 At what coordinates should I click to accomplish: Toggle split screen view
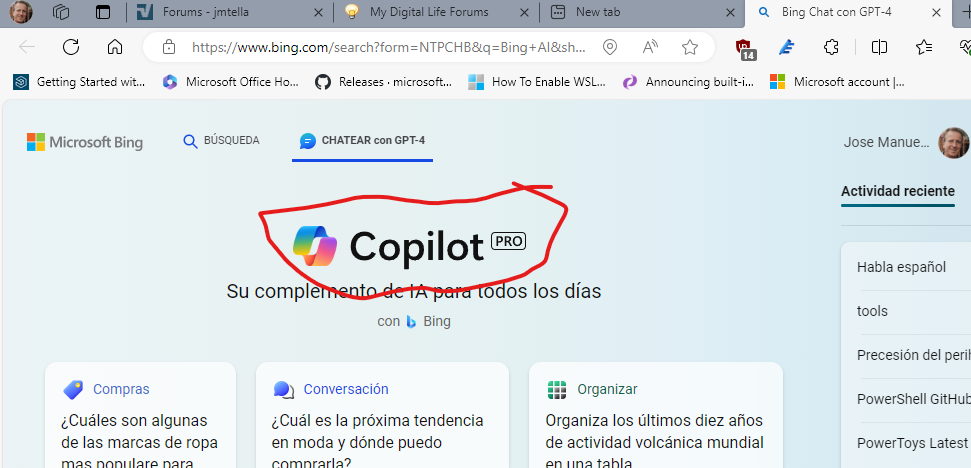coord(879,47)
